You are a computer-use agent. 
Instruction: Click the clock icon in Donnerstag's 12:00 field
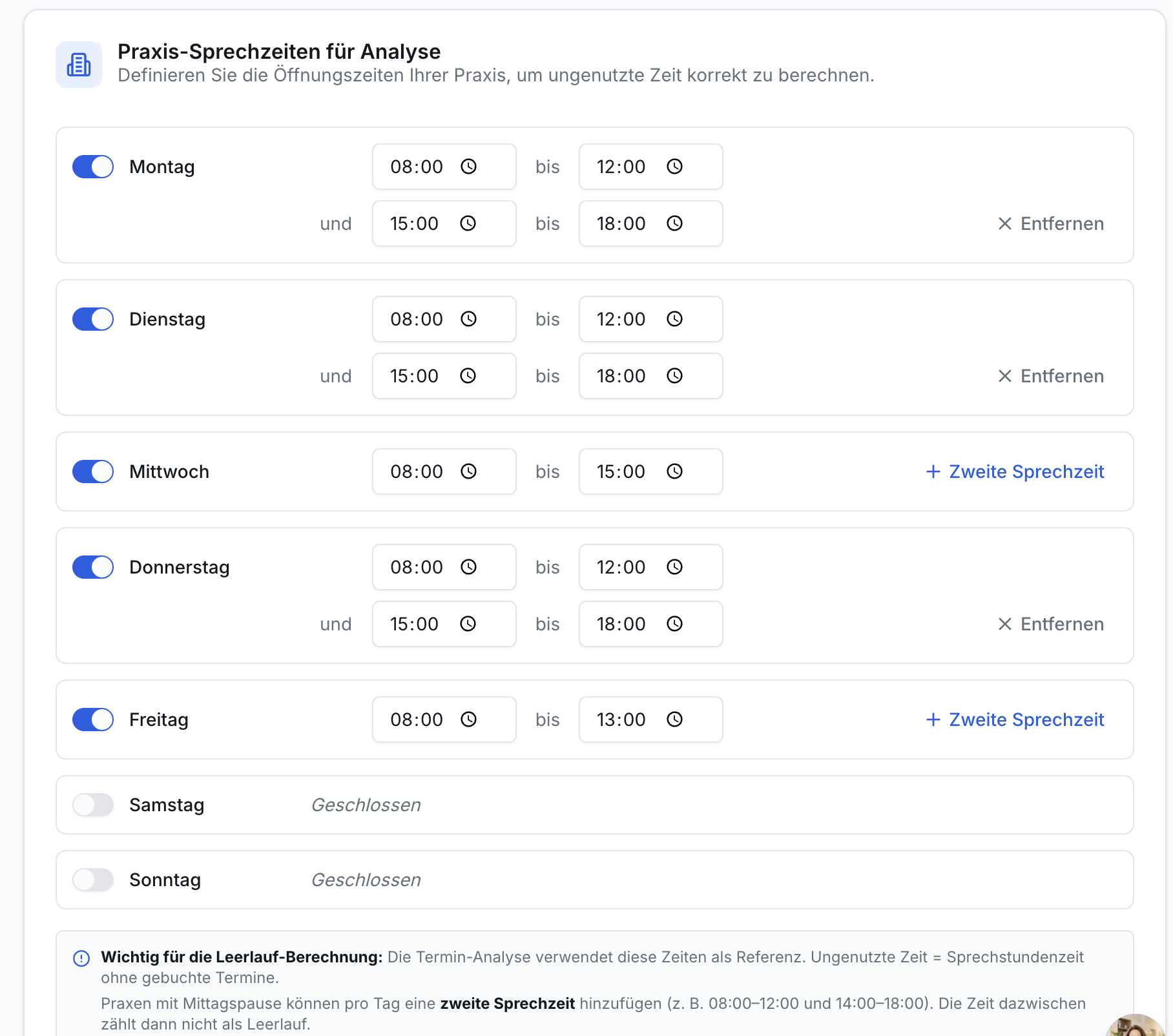[674, 567]
